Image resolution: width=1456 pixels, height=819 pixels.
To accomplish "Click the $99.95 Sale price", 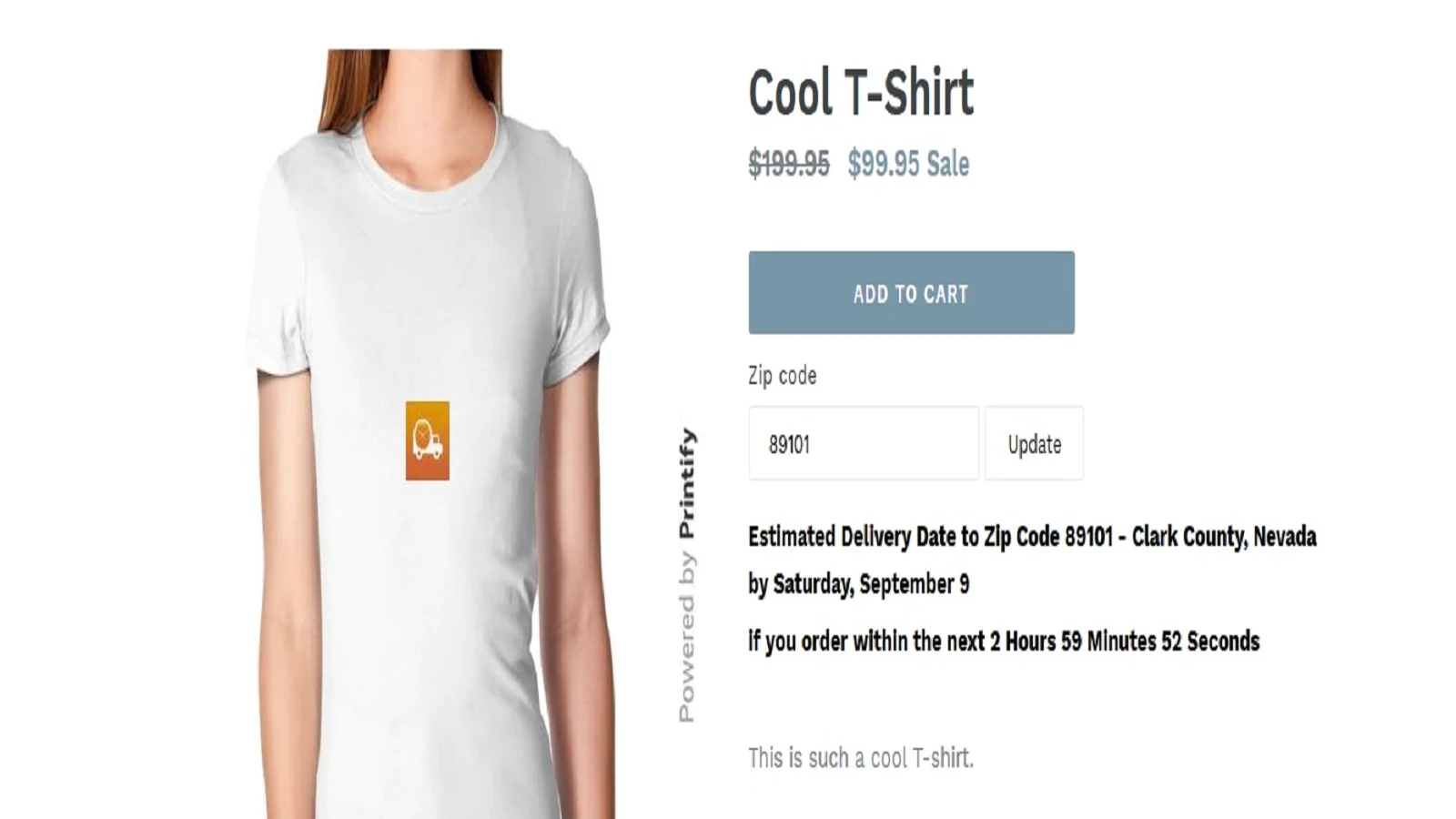I will (x=908, y=164).
